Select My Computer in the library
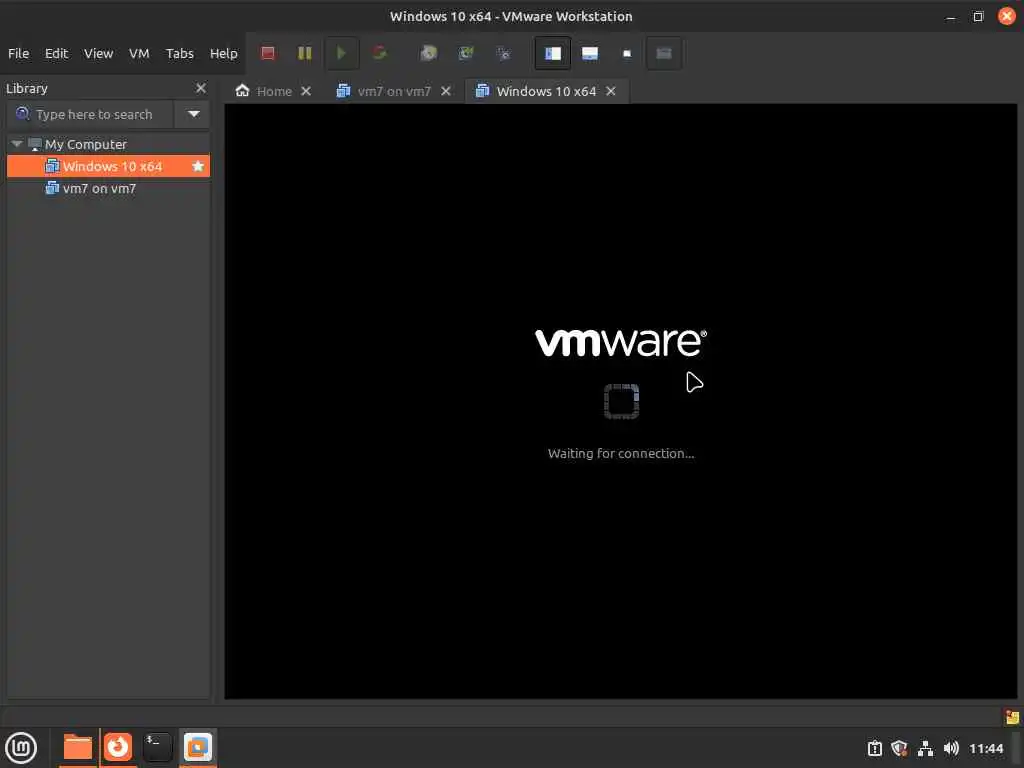The width and height of the screenshot is (1024, 768). (x=86, y=144)
